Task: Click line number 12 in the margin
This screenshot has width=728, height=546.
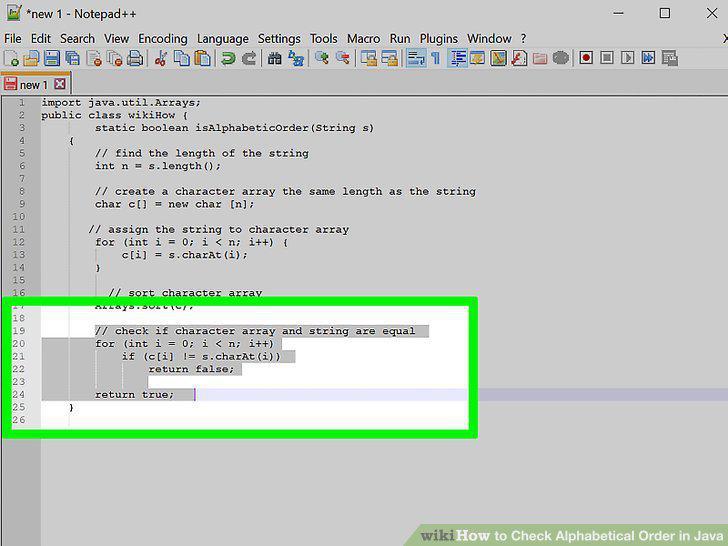Action: [19, 242]
